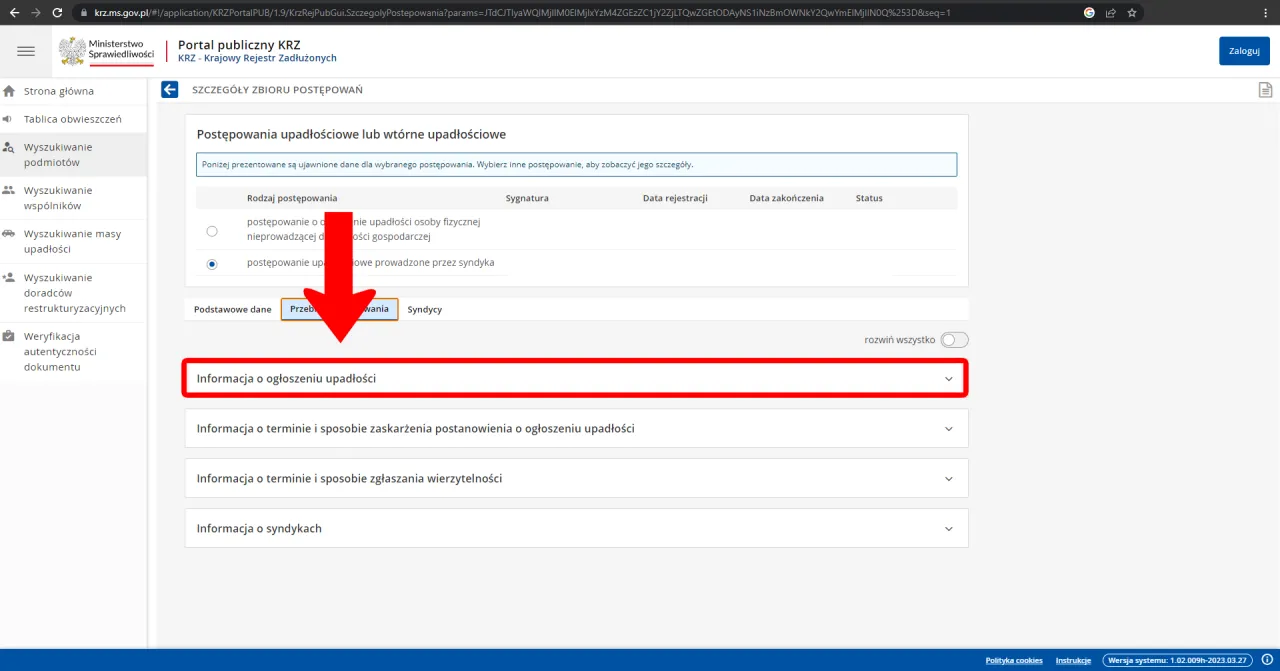The height and width of the screenshot is (671, 1280).
Task: Select radio for postępowanie prowadzone przez syndyka
Action: (212, 264)
